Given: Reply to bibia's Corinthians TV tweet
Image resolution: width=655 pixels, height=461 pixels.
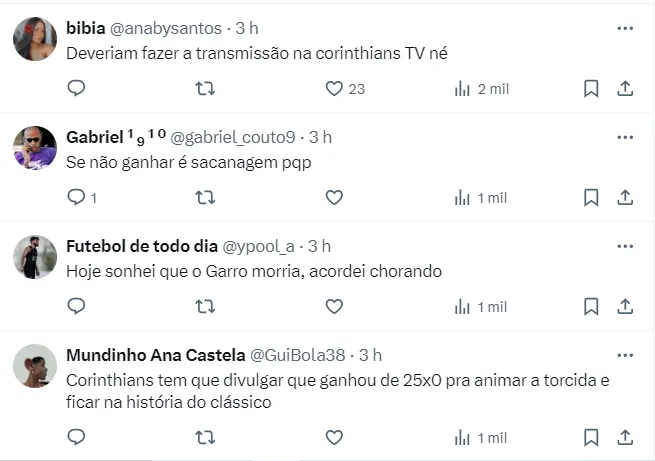Looking at the screenshot, I should 76,89.
